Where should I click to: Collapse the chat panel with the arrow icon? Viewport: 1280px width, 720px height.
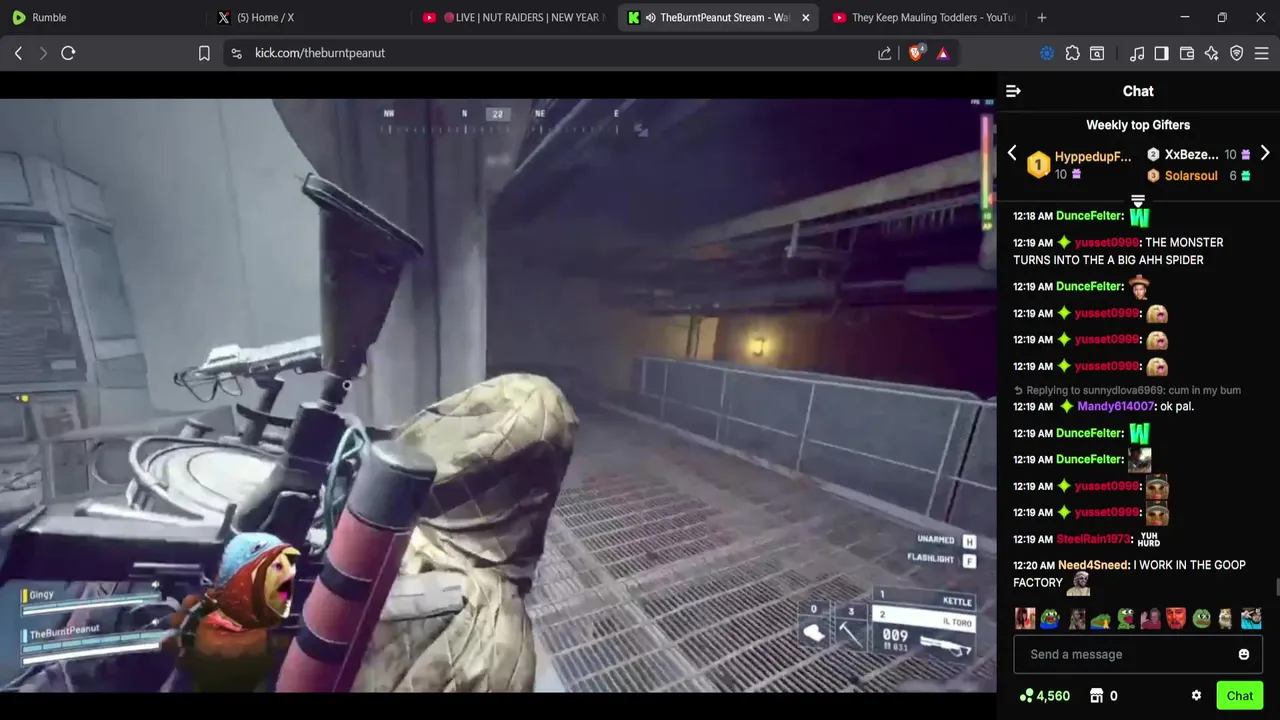(1013, 91)
